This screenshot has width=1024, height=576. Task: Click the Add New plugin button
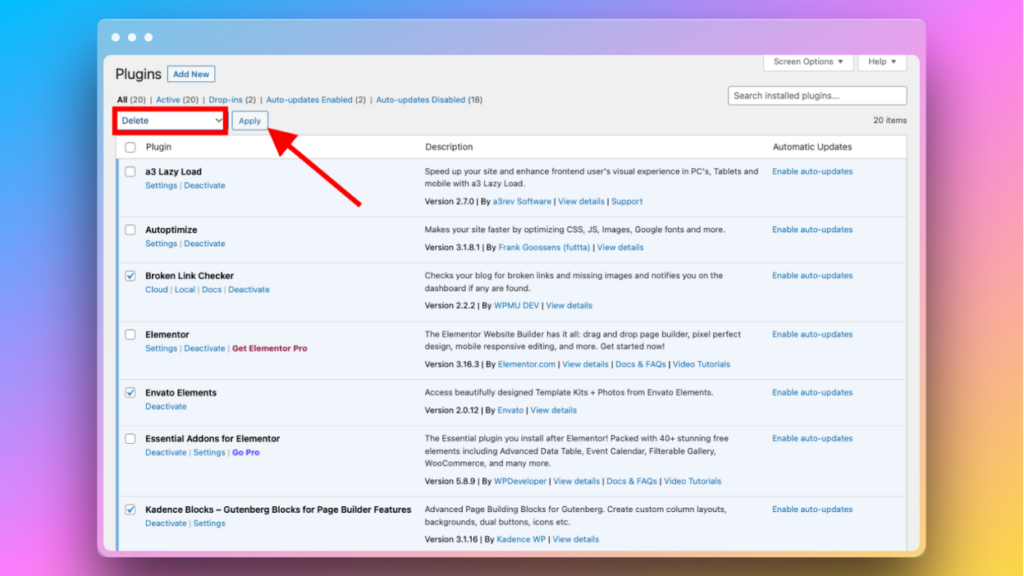coord(191,74)
